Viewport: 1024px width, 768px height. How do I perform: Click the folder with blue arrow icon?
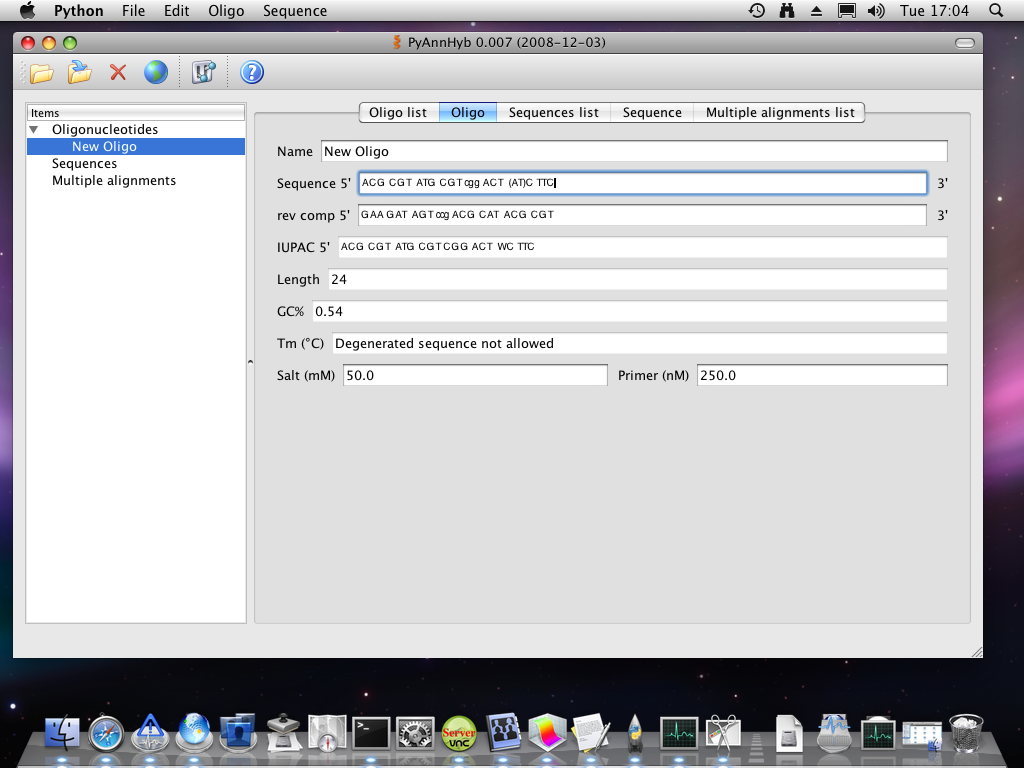(80, 73)
